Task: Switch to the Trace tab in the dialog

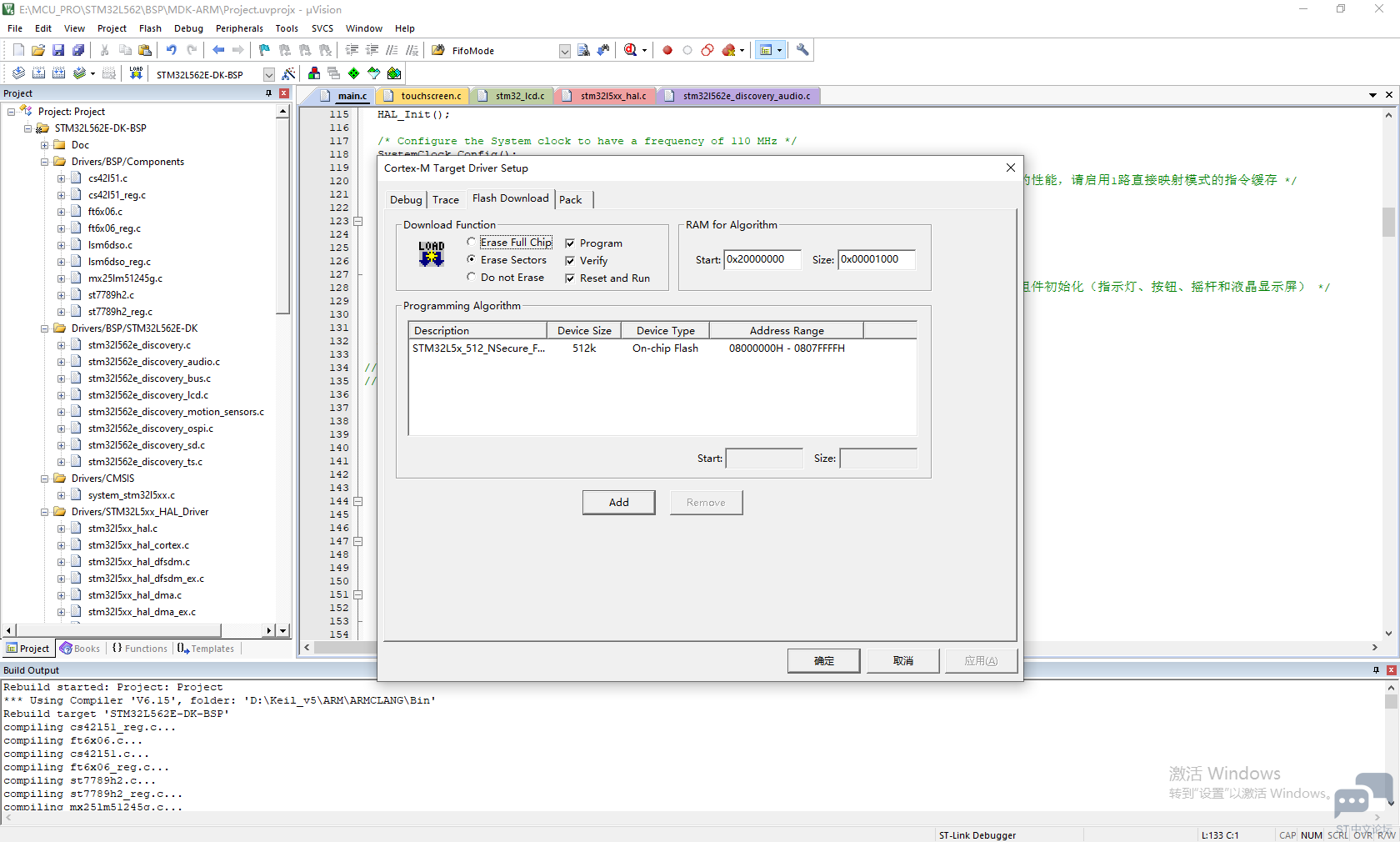Action: pyautogui.click(x=446, y=200)
